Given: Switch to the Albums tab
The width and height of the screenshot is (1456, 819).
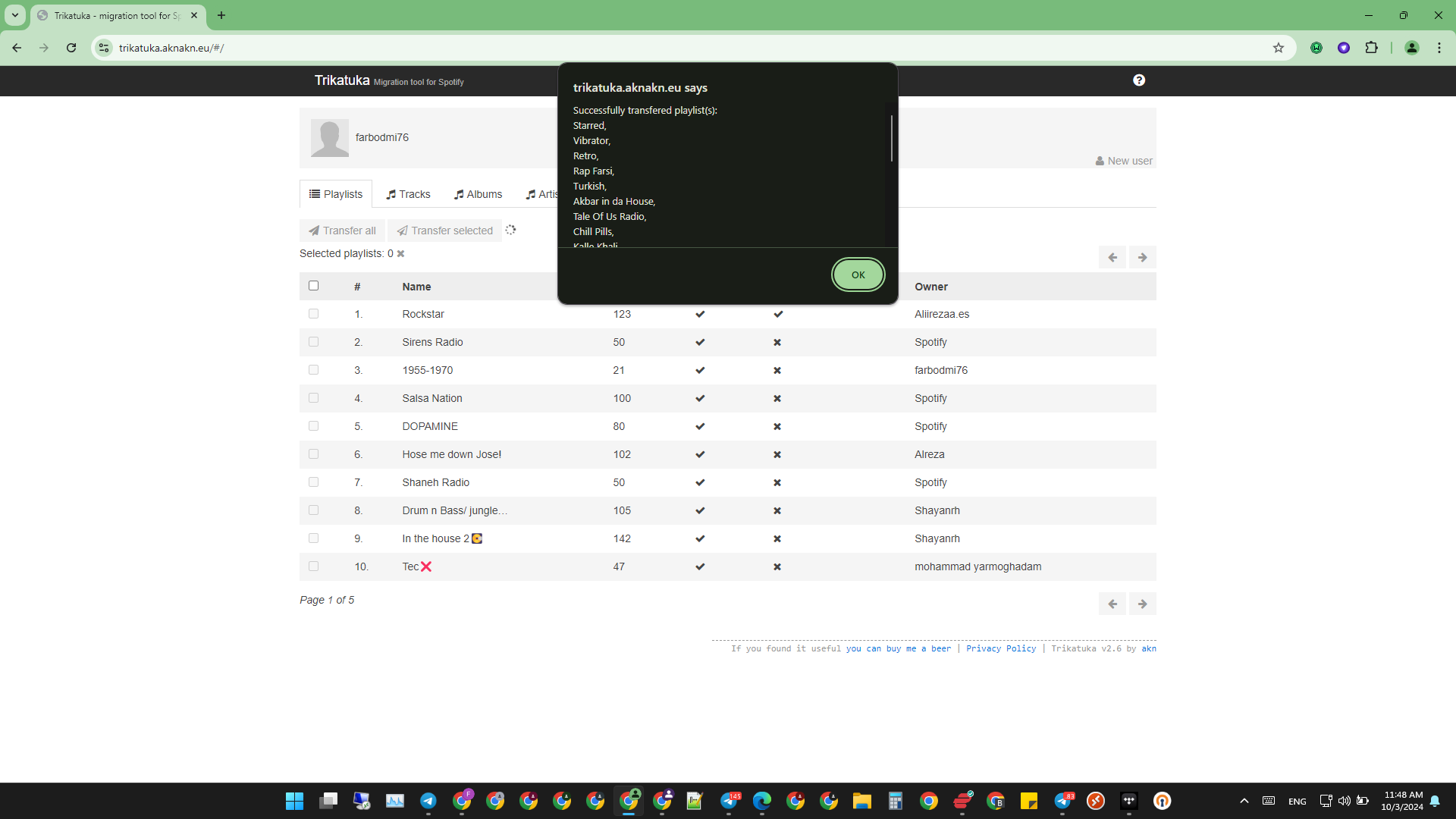Looking at the screenshot, I should 478,194.
